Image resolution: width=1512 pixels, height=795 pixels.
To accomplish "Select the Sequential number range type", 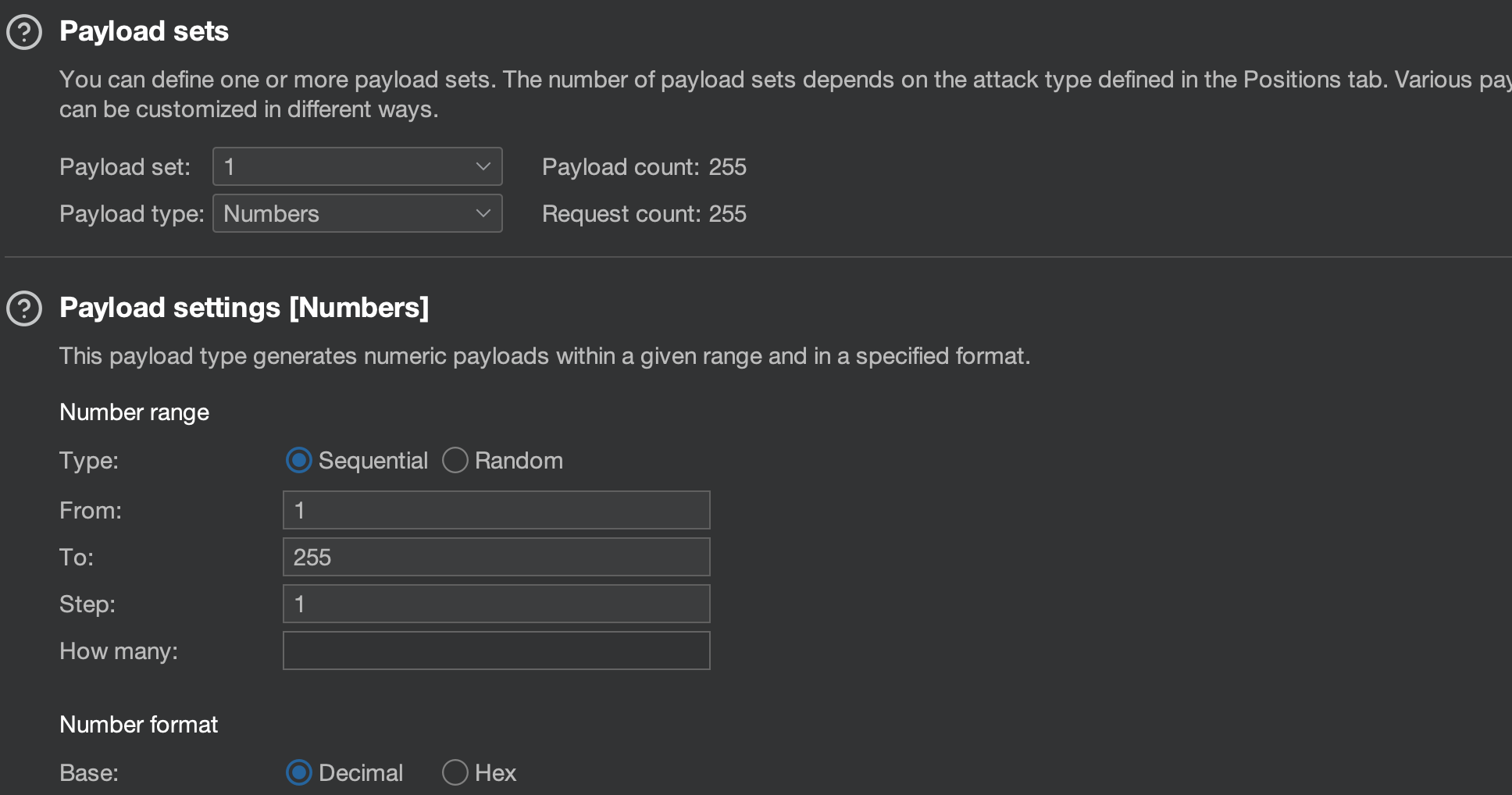I will pos(299,461).
